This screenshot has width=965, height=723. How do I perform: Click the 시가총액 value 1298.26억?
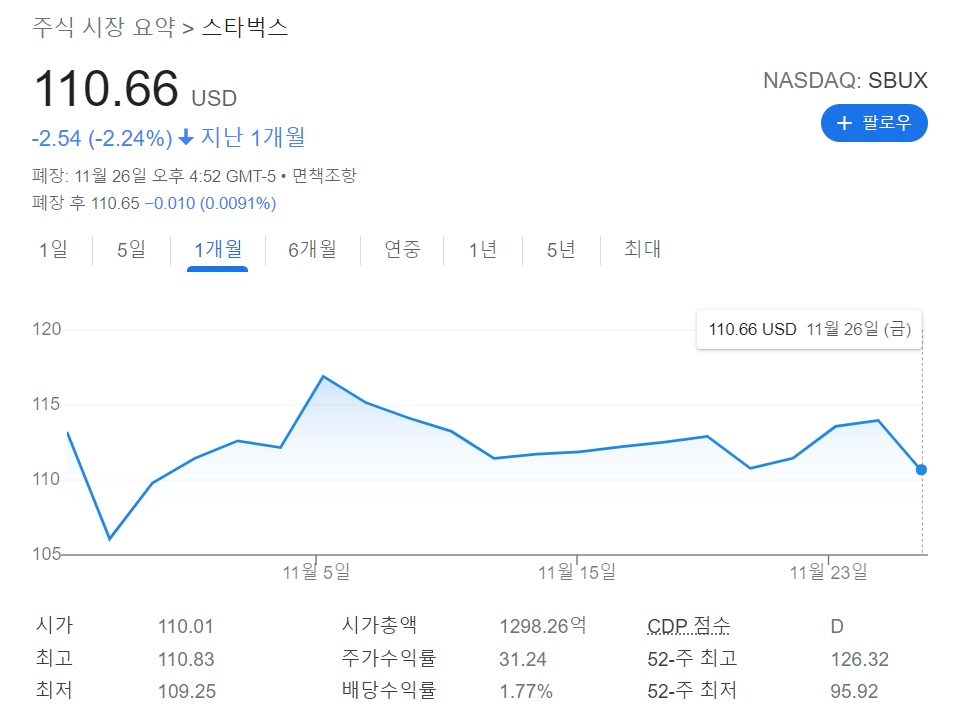tap(542, 626)
